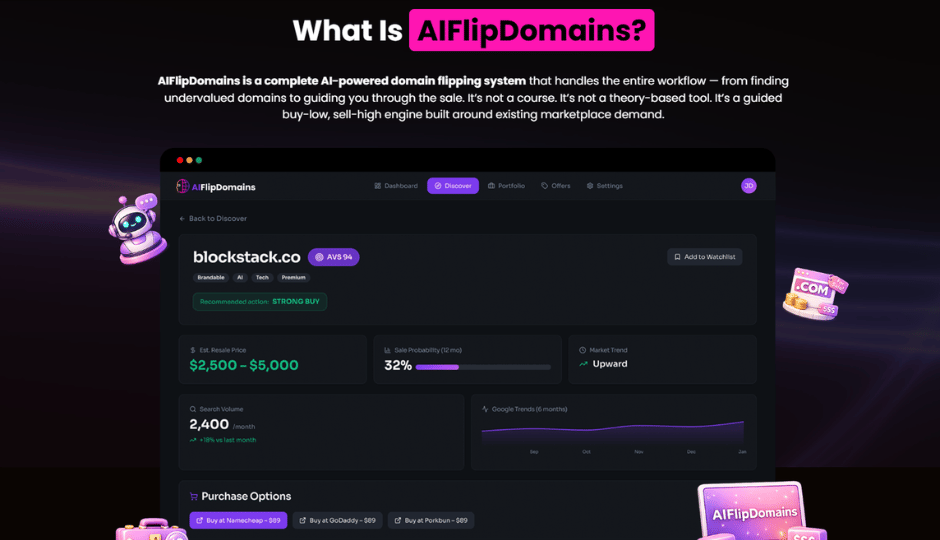Click Add to Watchlist button
940x540 pixels.
[x=704, y=257]
